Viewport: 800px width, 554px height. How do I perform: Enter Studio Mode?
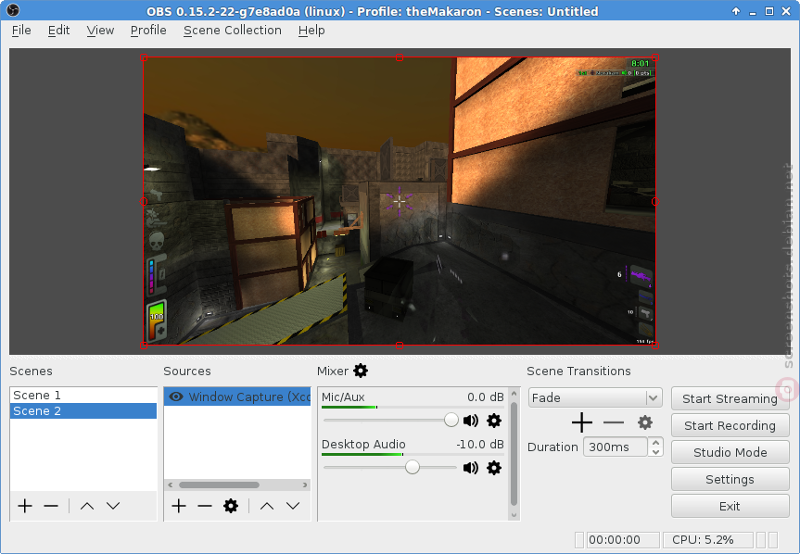coord(730,452)
